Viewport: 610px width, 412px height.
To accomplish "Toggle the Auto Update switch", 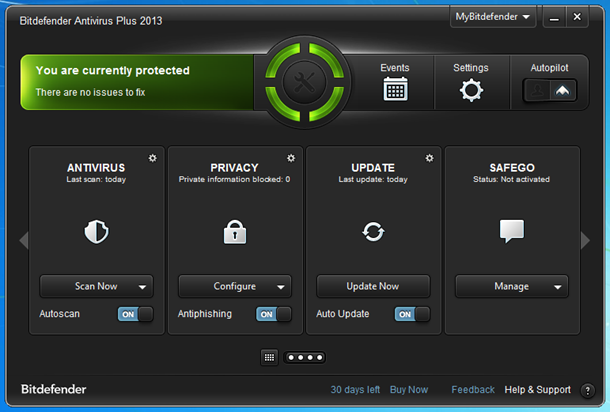I will click(412, 314).
